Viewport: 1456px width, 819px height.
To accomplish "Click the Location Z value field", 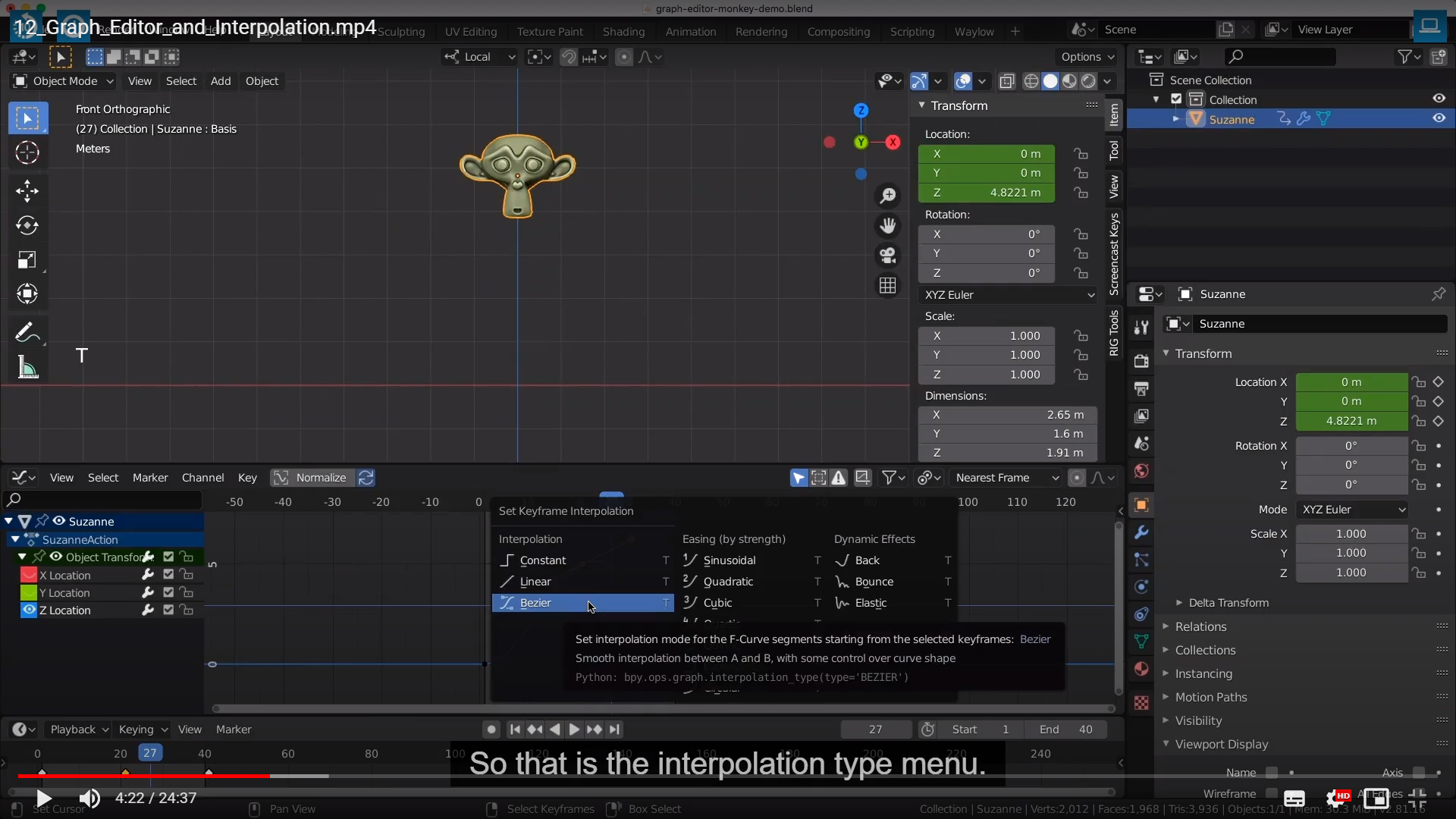I will pyautogui.click(x=986, y=193).
